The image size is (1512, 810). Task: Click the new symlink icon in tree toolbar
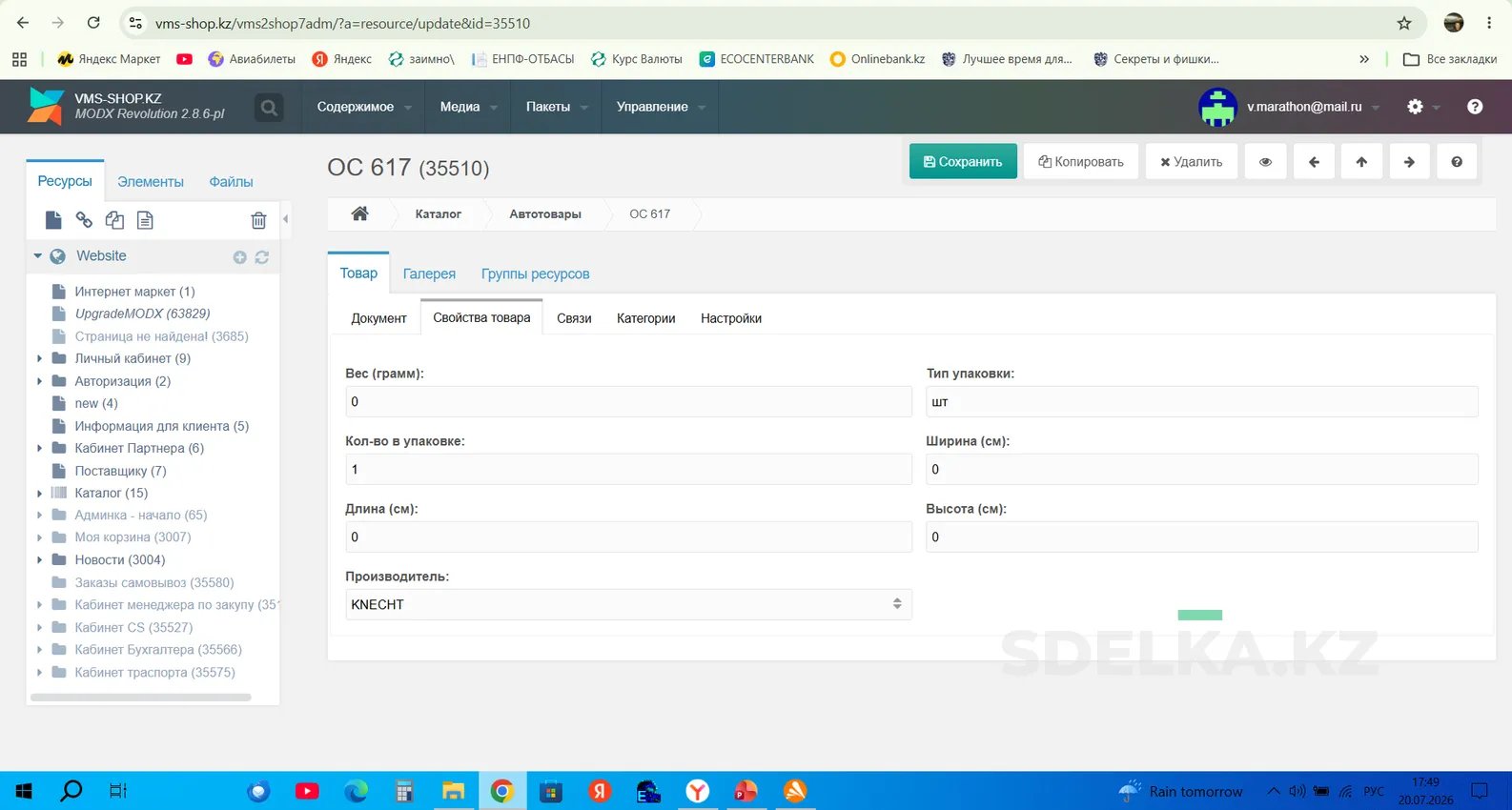click(114, 220)
